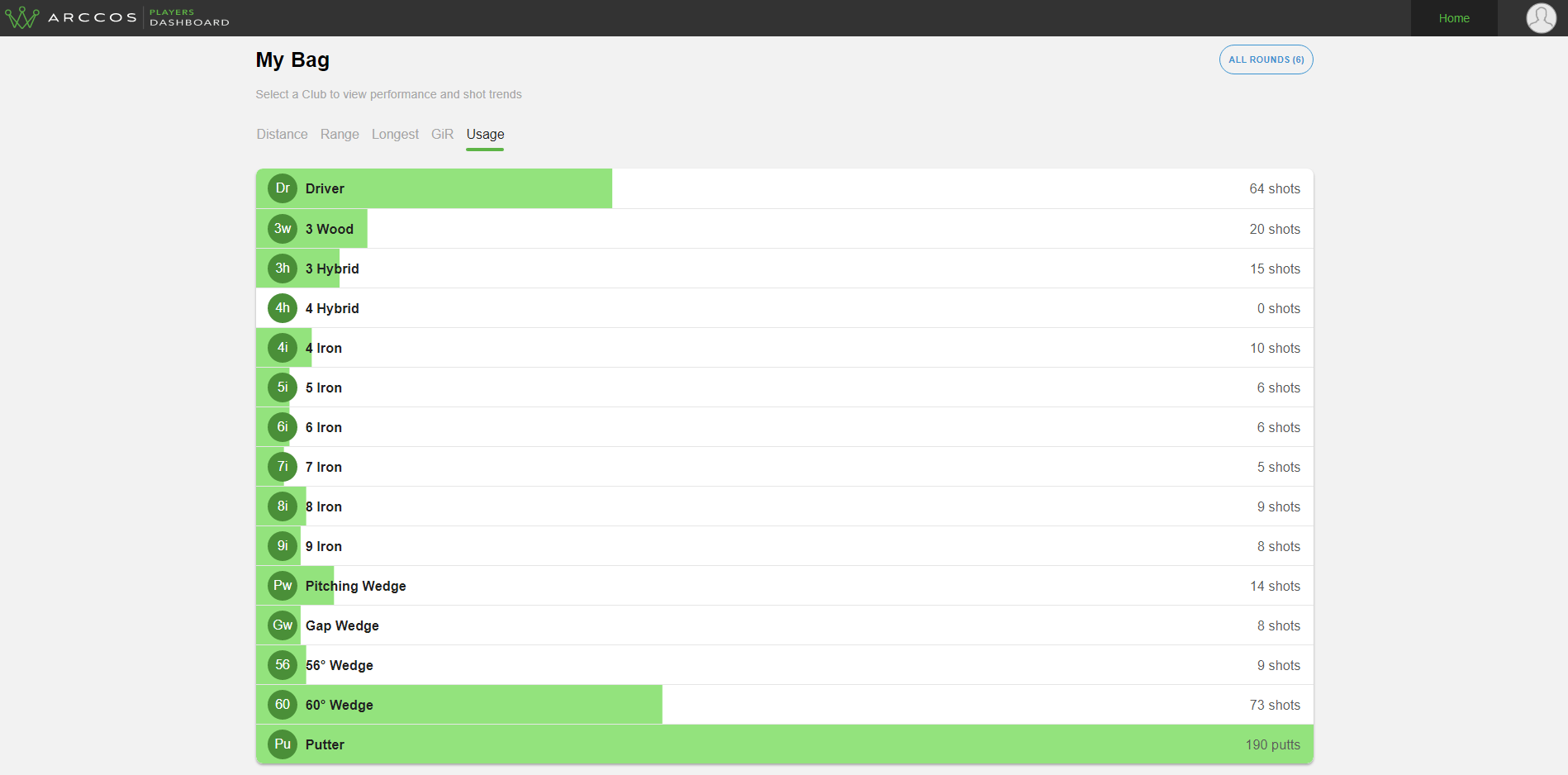Click the Gap Wedge club name

[x=342, y=625]
